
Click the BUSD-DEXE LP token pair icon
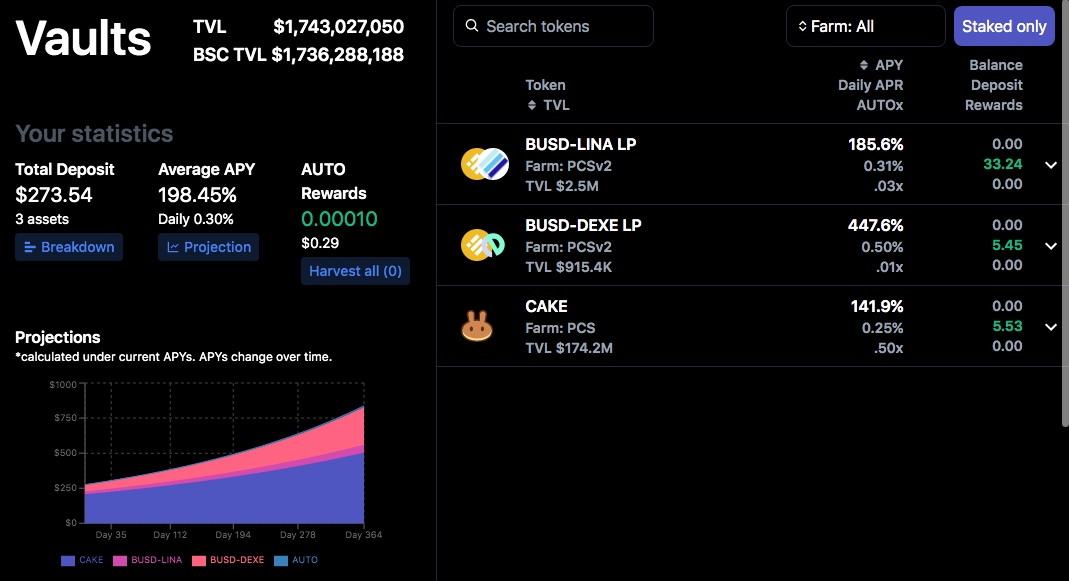click(483, 245)
